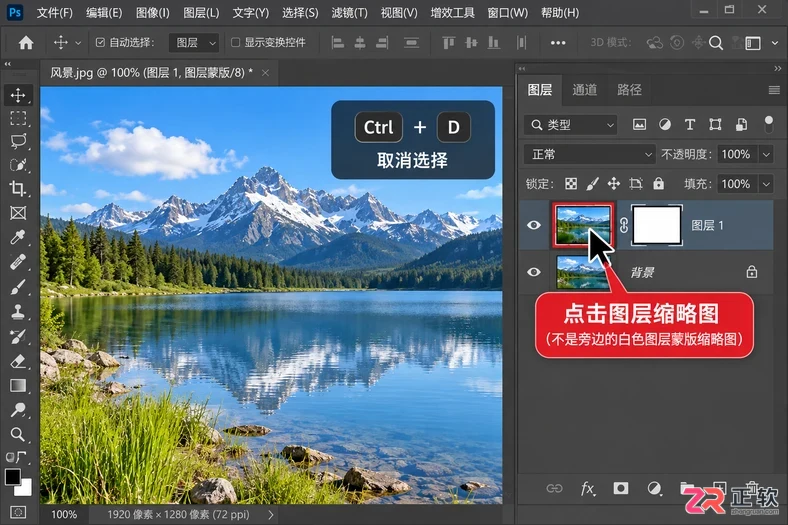Select the white layer mask thumbnail

point(656,225)
